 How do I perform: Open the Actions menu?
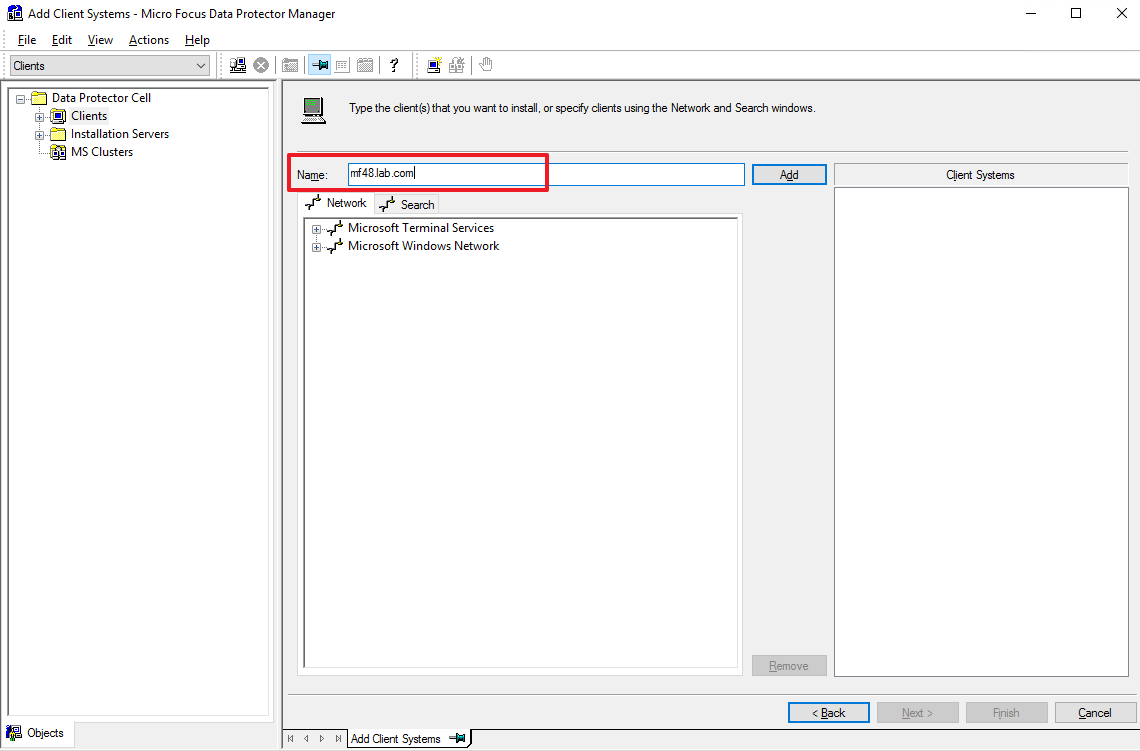pos(149,40)
